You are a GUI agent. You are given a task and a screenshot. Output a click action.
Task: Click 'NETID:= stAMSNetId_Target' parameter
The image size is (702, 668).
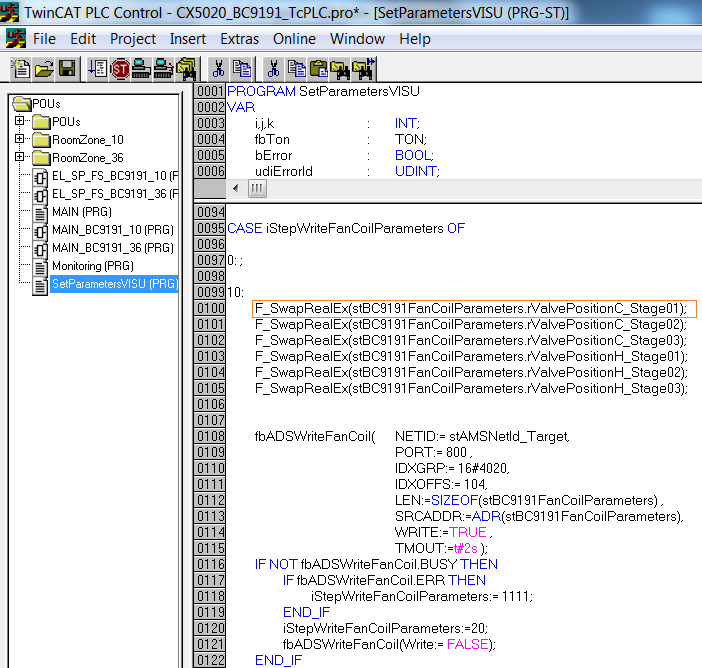coord(482,437)
